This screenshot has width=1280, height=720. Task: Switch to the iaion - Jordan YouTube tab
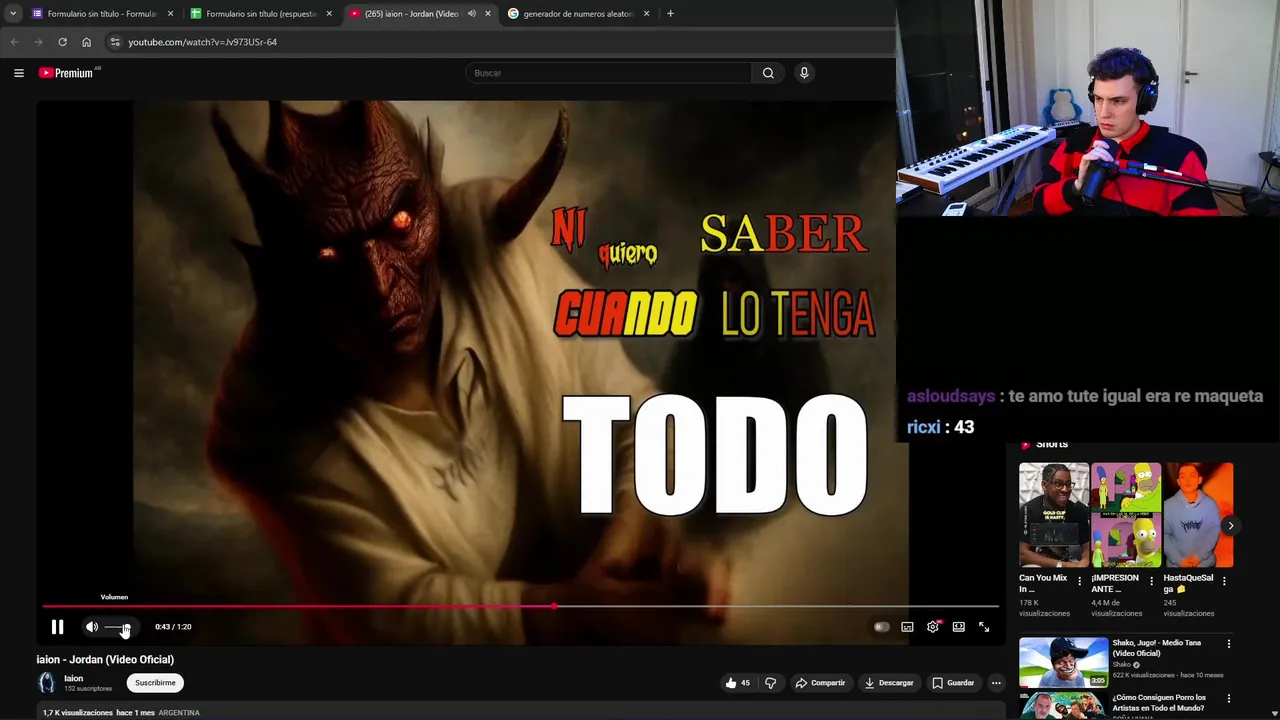410,14
